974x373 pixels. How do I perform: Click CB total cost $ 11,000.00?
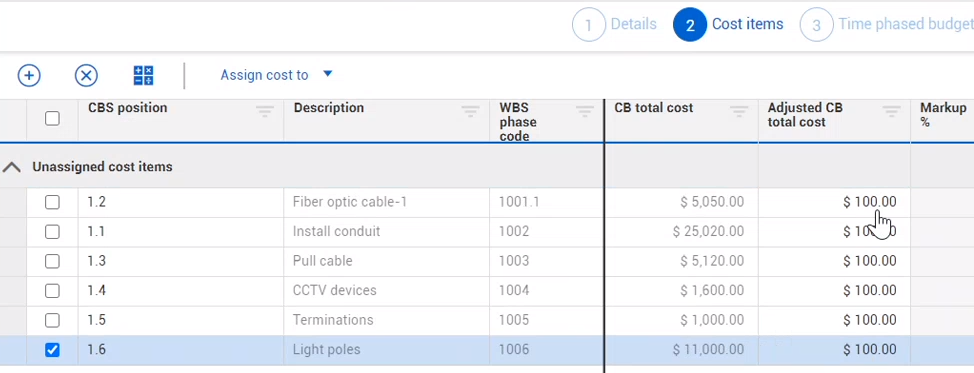click(708, 350)
